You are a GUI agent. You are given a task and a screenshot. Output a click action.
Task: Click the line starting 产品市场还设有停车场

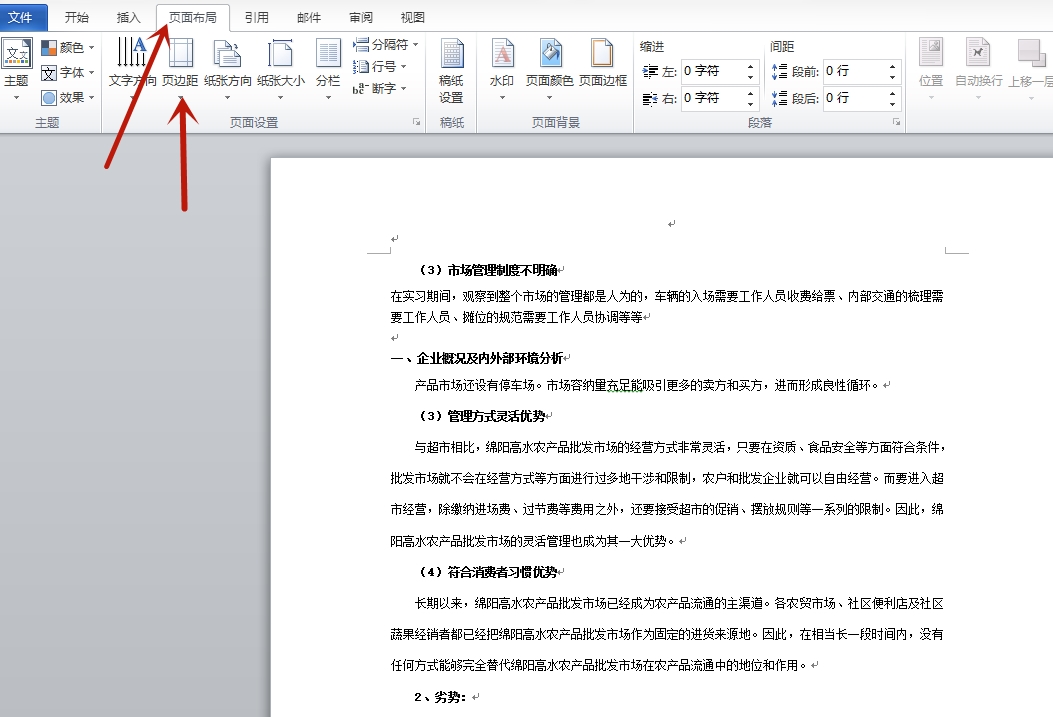click(x=647, y=385)
